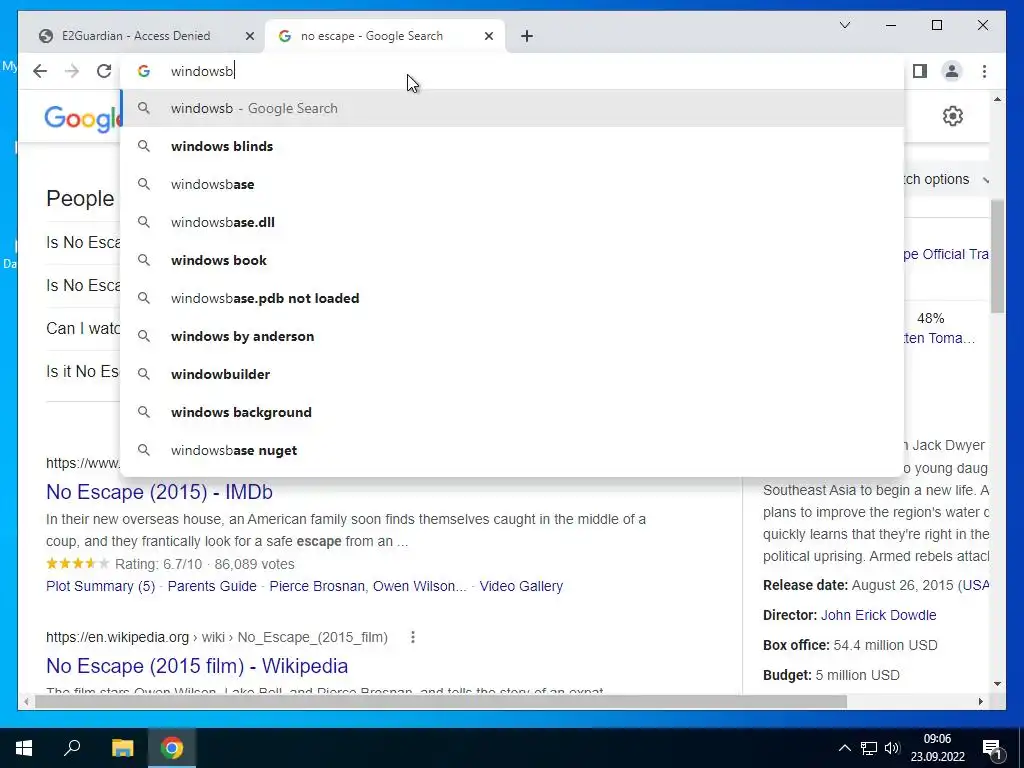
Task: Open Chrome side panel icon
Action: point(920,71)
